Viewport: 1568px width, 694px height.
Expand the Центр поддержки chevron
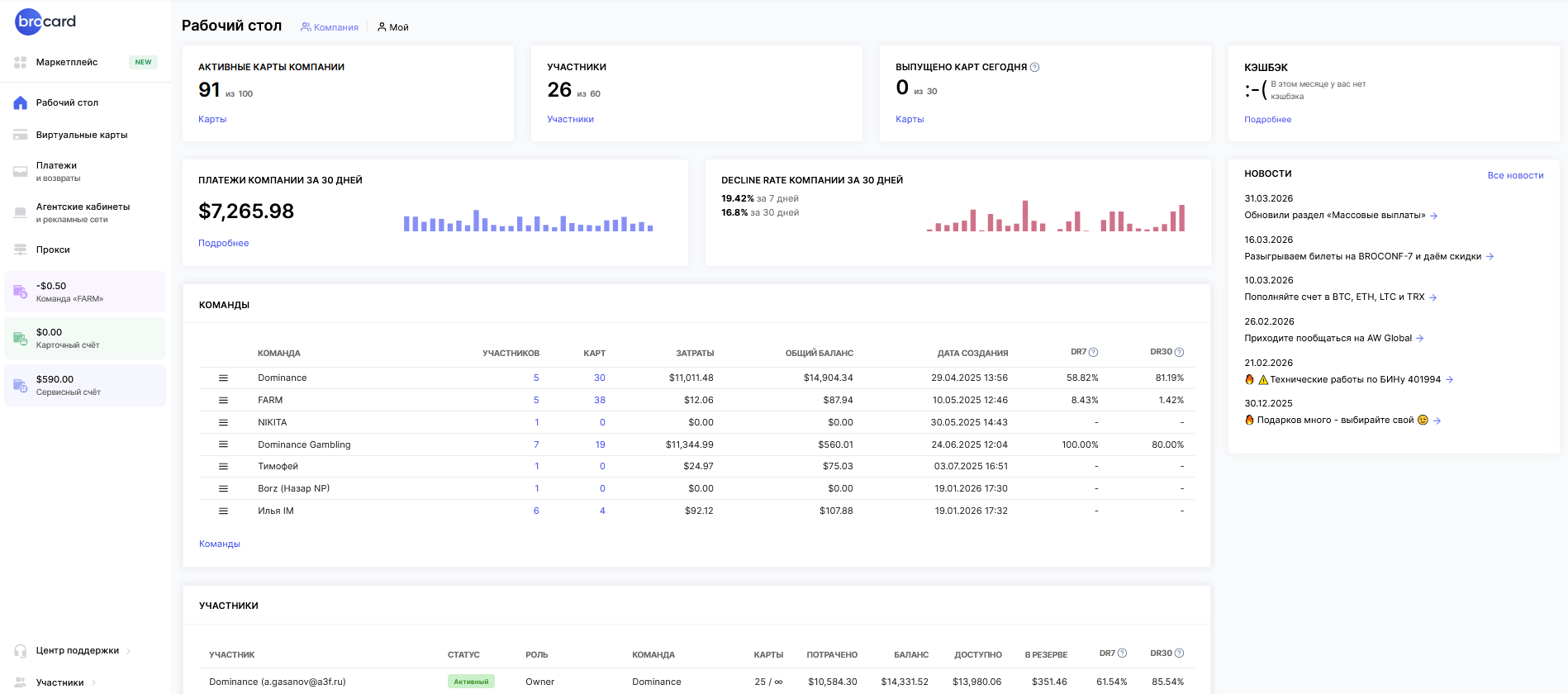click(x=129, y=651)
